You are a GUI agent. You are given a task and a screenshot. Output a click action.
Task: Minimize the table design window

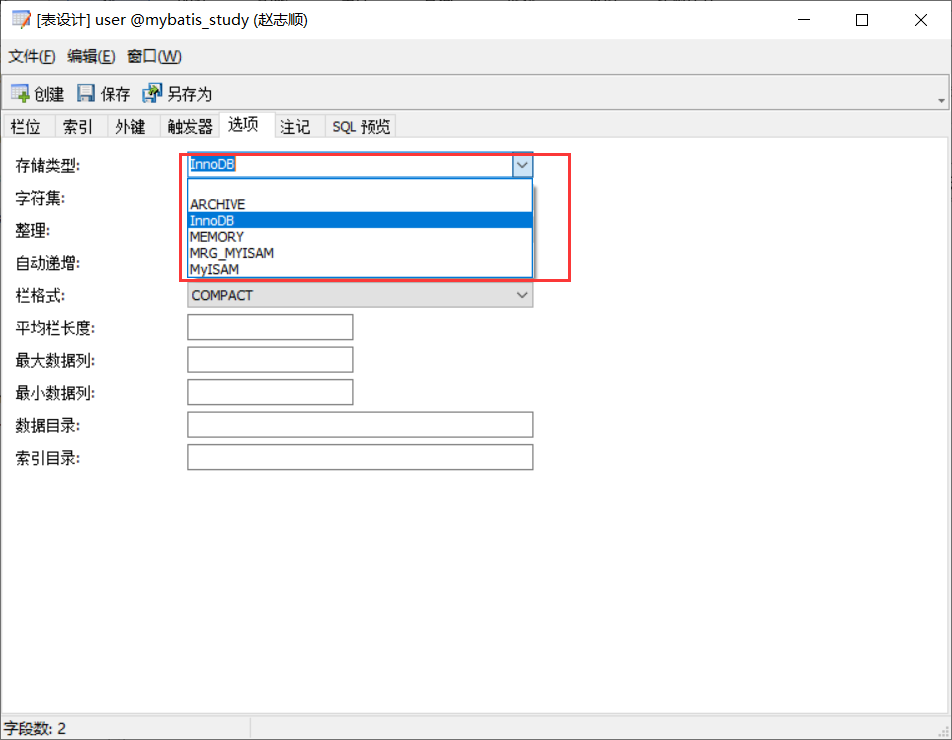tap(804, 20)
